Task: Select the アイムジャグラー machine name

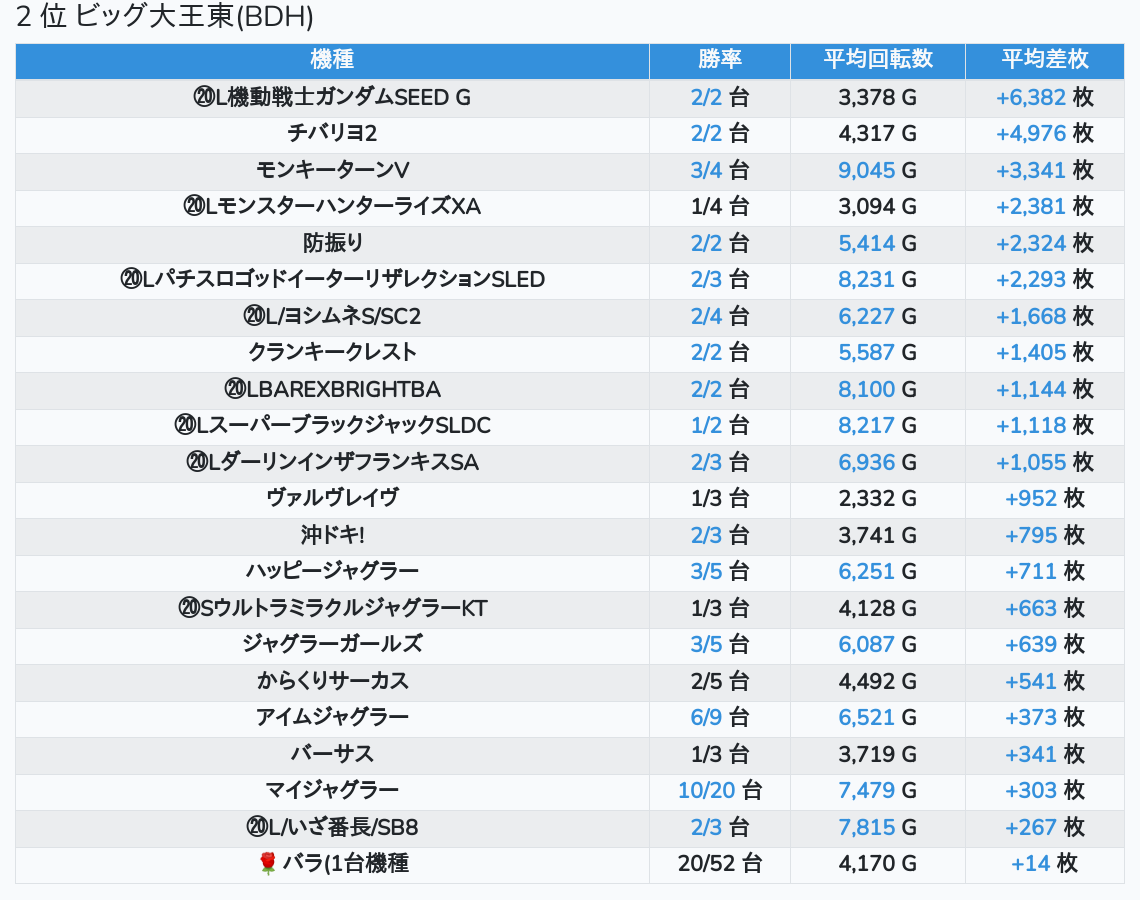Action: [x=332, y=718]
